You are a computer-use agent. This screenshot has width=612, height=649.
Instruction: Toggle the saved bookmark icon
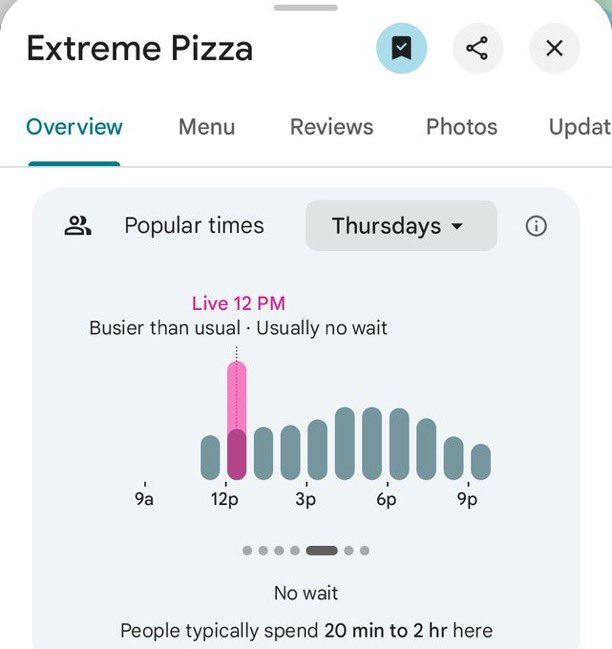pyautogui.click(x=401, y=48)
